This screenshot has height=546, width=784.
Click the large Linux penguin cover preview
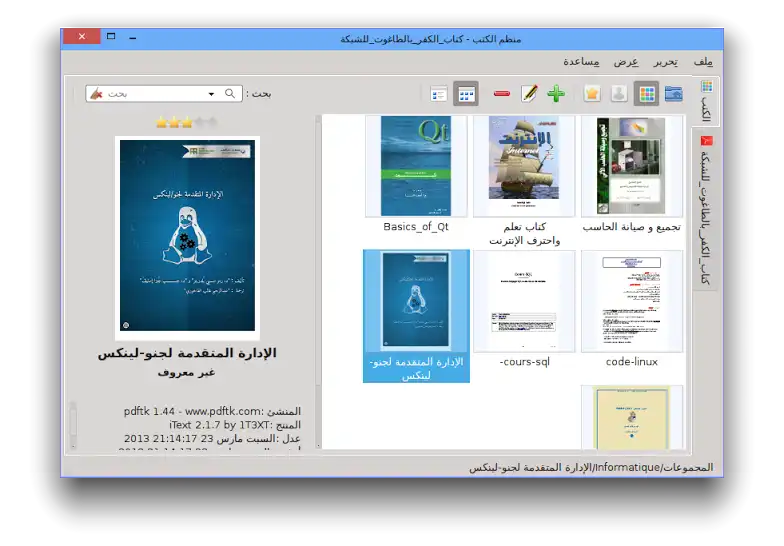(x=188, y=236)
